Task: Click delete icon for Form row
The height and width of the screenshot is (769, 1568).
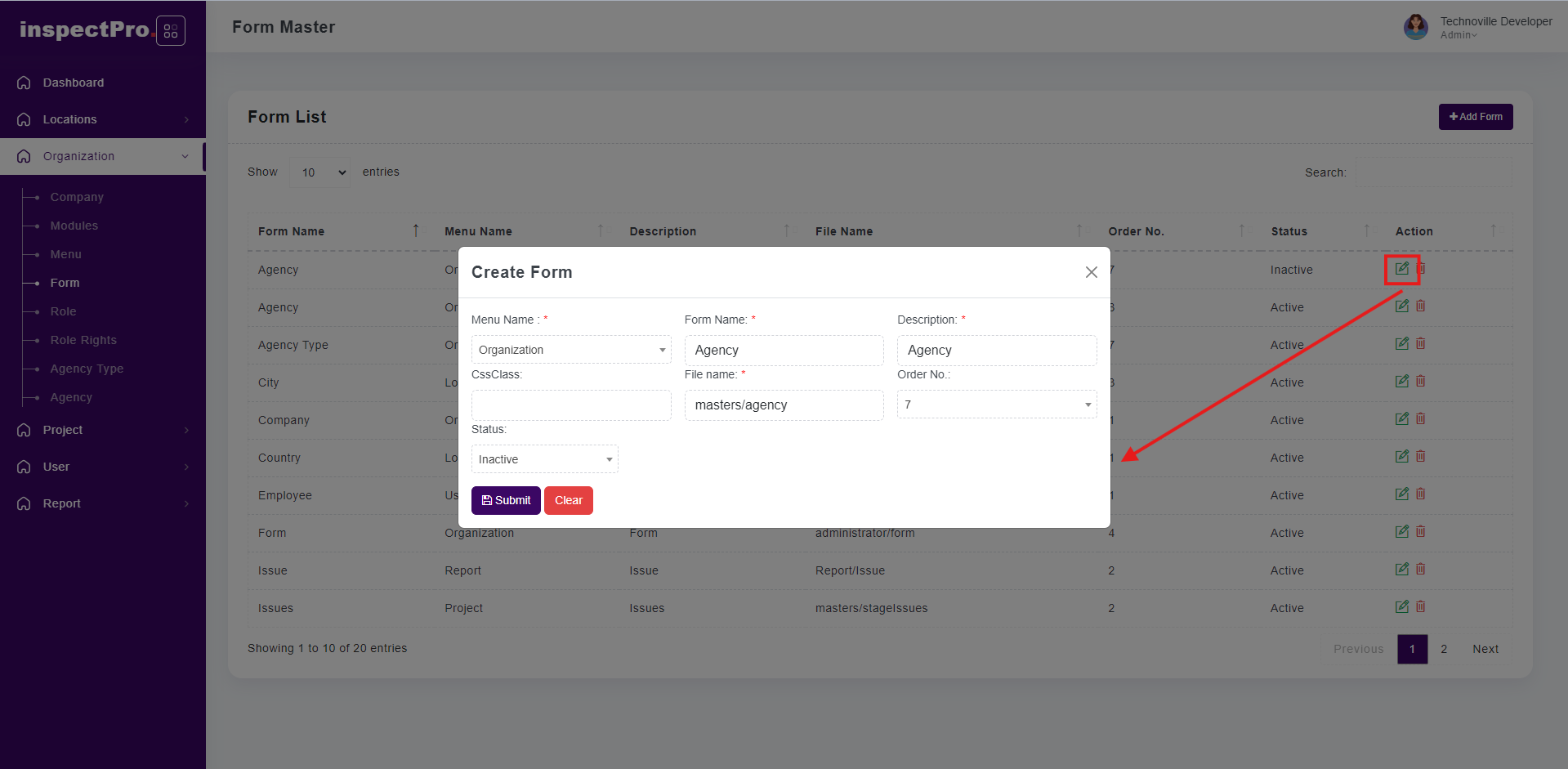Action: pos(1420,531)
